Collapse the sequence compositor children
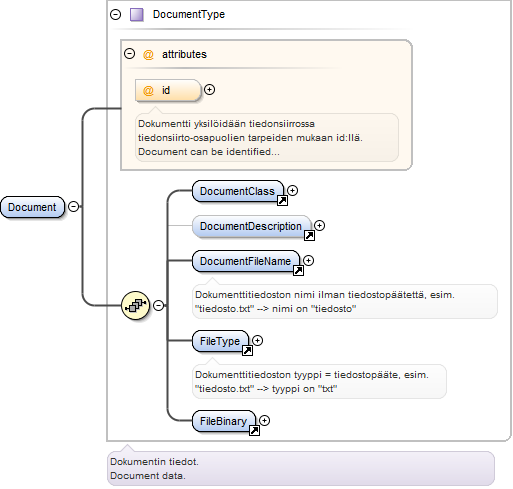The height and width of the screenshot is (489, 513). coord(159,305)
